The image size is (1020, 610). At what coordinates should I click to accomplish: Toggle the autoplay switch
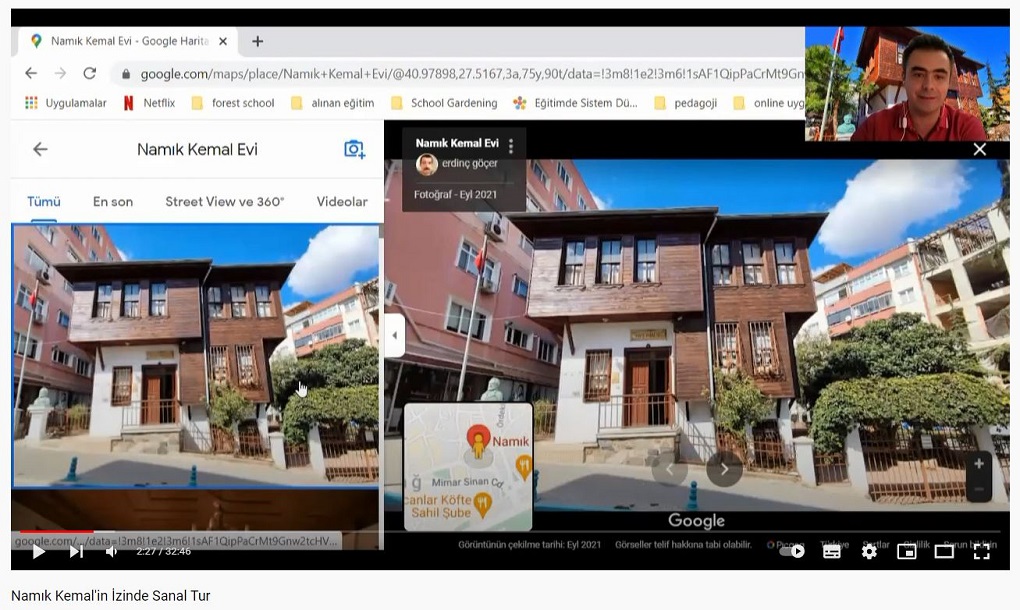click(x=792, y=551)
